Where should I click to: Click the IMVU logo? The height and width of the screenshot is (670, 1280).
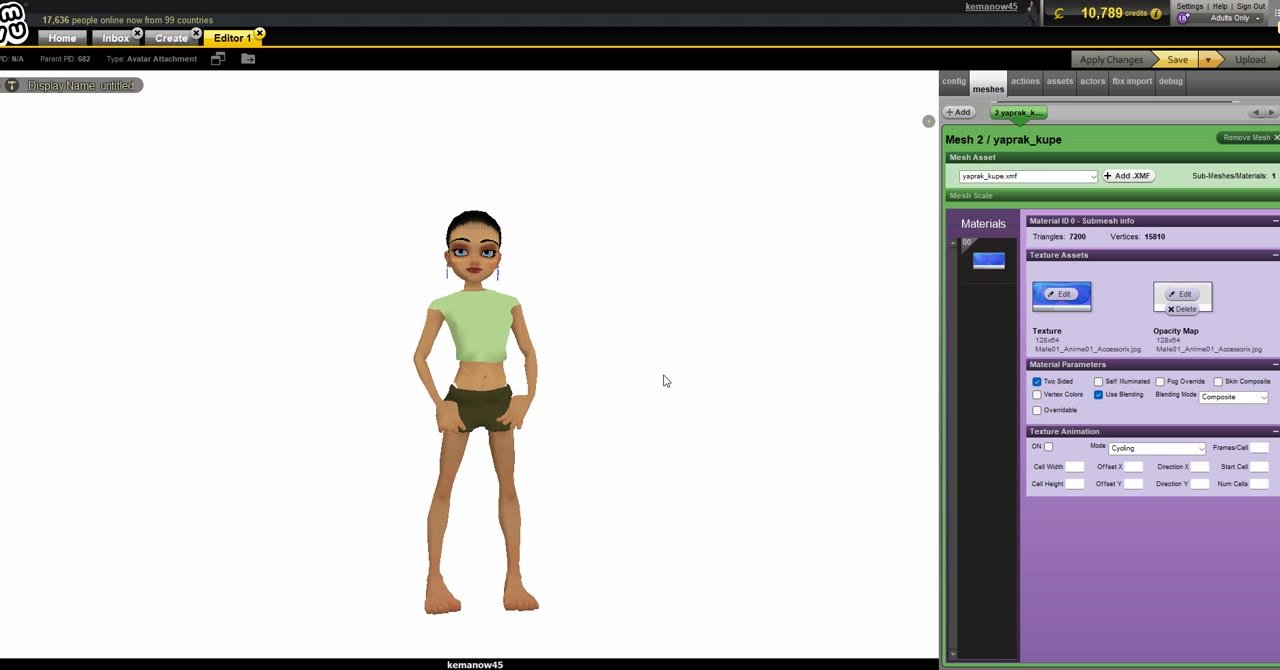click(14, 22)
